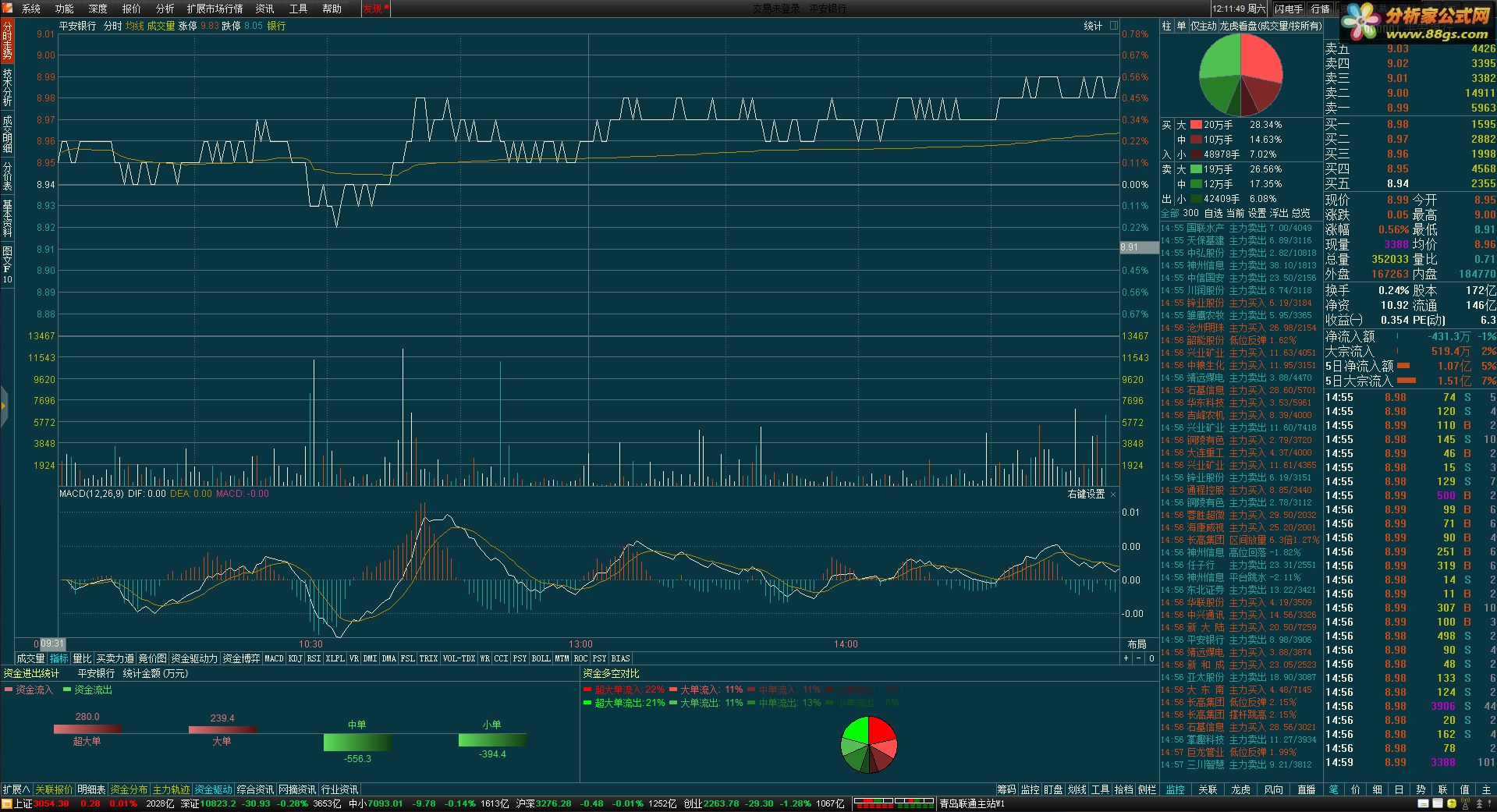The image size is (1497, 812).
Task: Select the 综合资讯 bottom tab
Action: [255, 789]
